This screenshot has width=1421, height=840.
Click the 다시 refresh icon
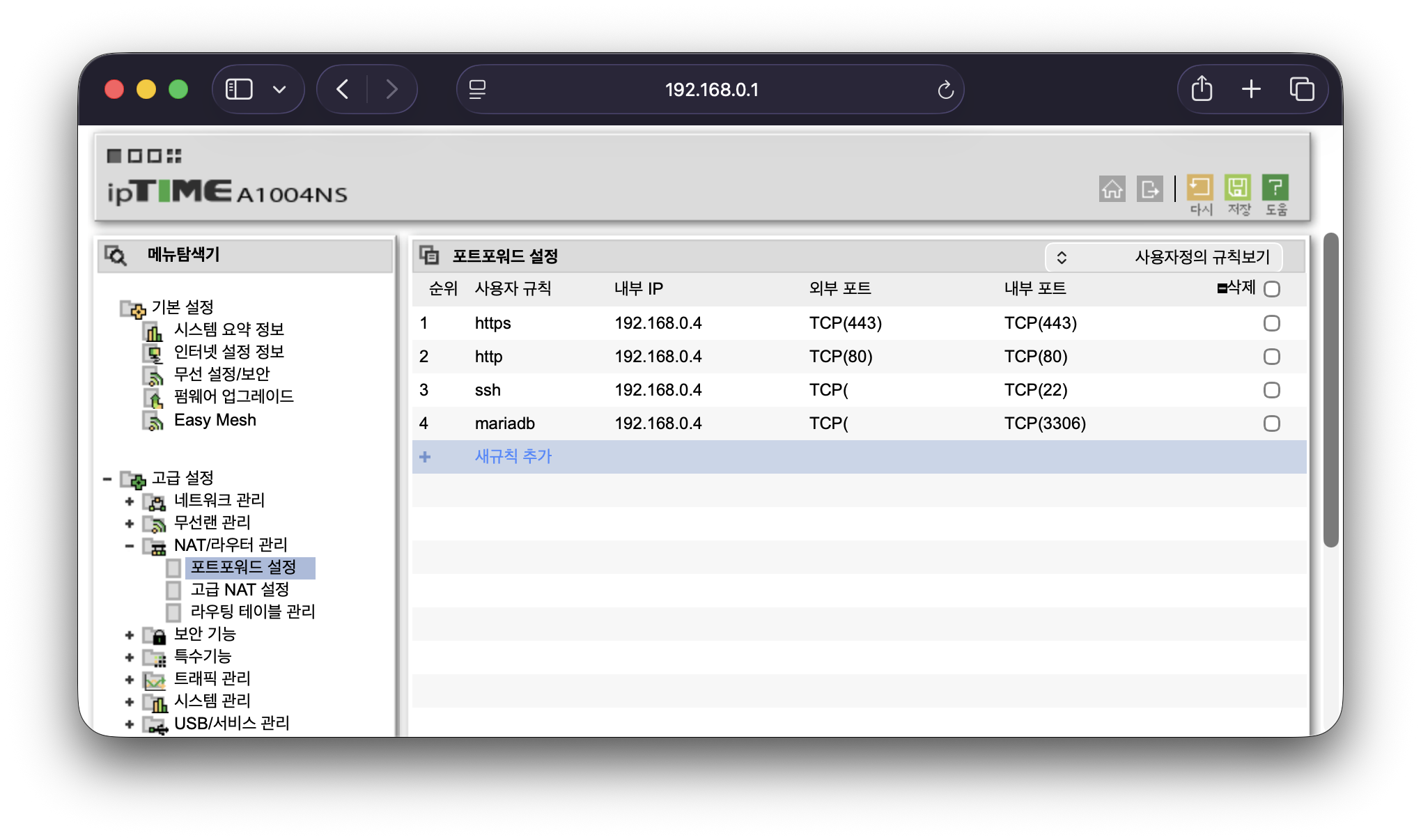click(x=1199, y=188)
